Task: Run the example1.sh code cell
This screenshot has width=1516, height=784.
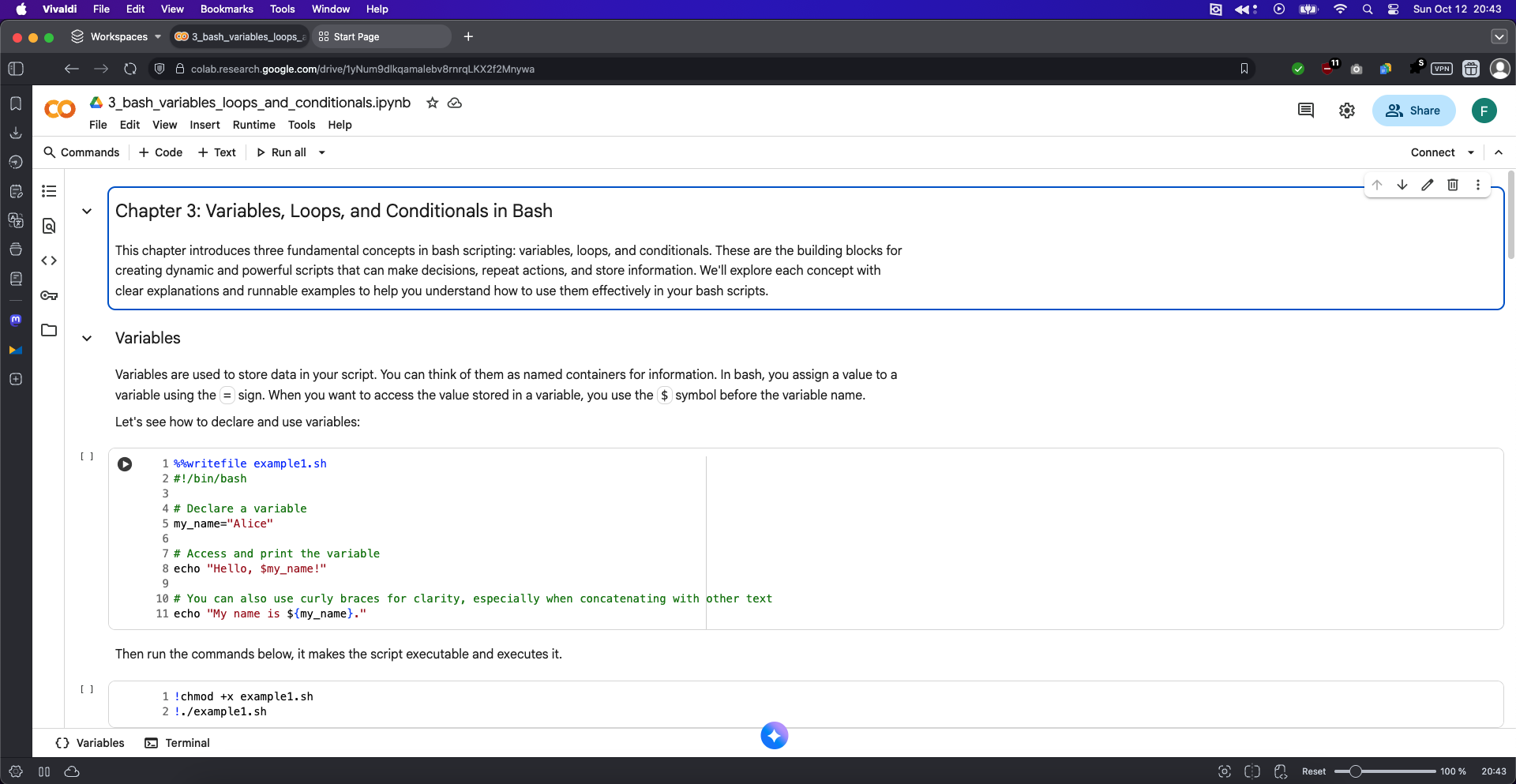Action: (125, 465)
